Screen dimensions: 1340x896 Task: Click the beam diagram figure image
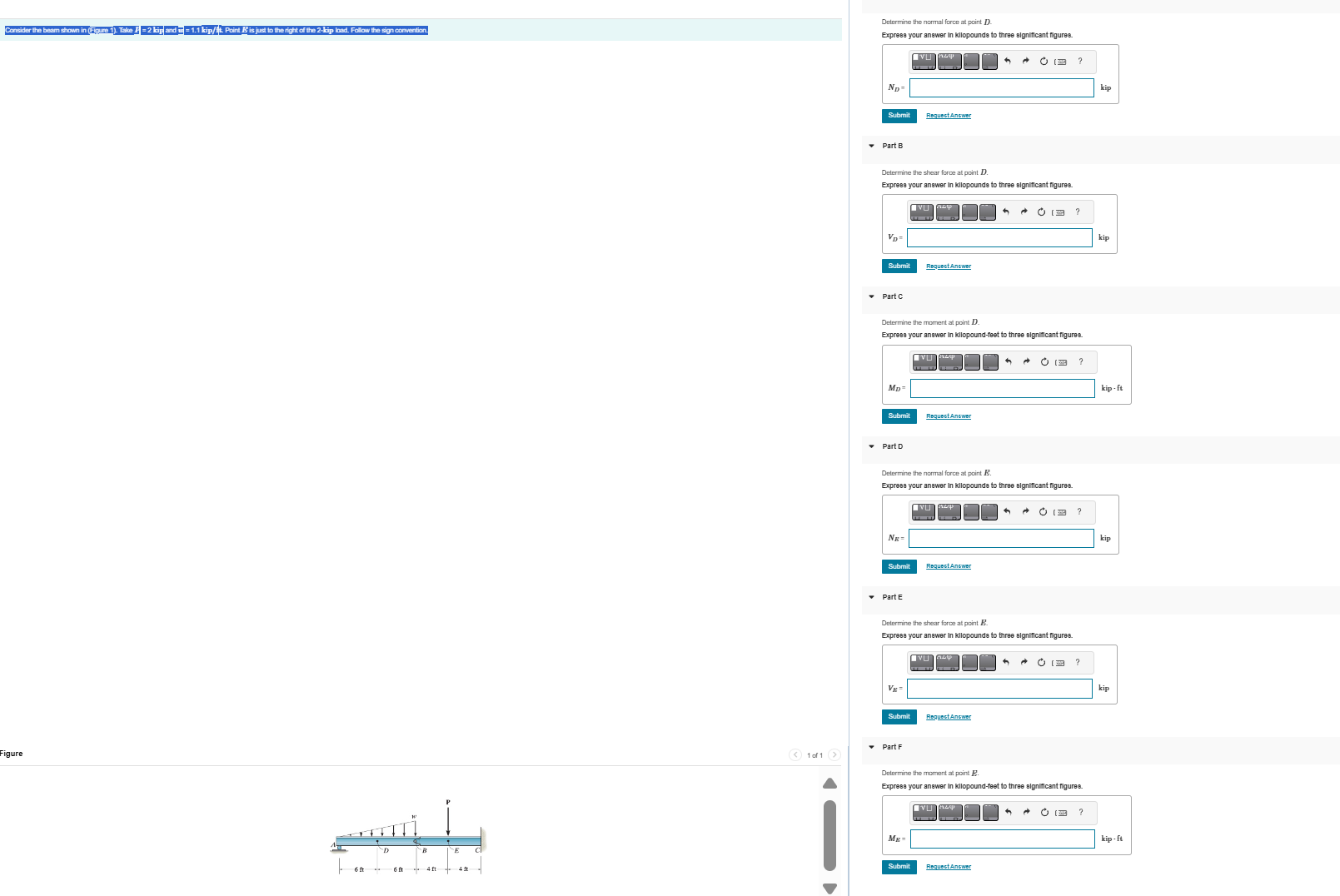(407, 836)
